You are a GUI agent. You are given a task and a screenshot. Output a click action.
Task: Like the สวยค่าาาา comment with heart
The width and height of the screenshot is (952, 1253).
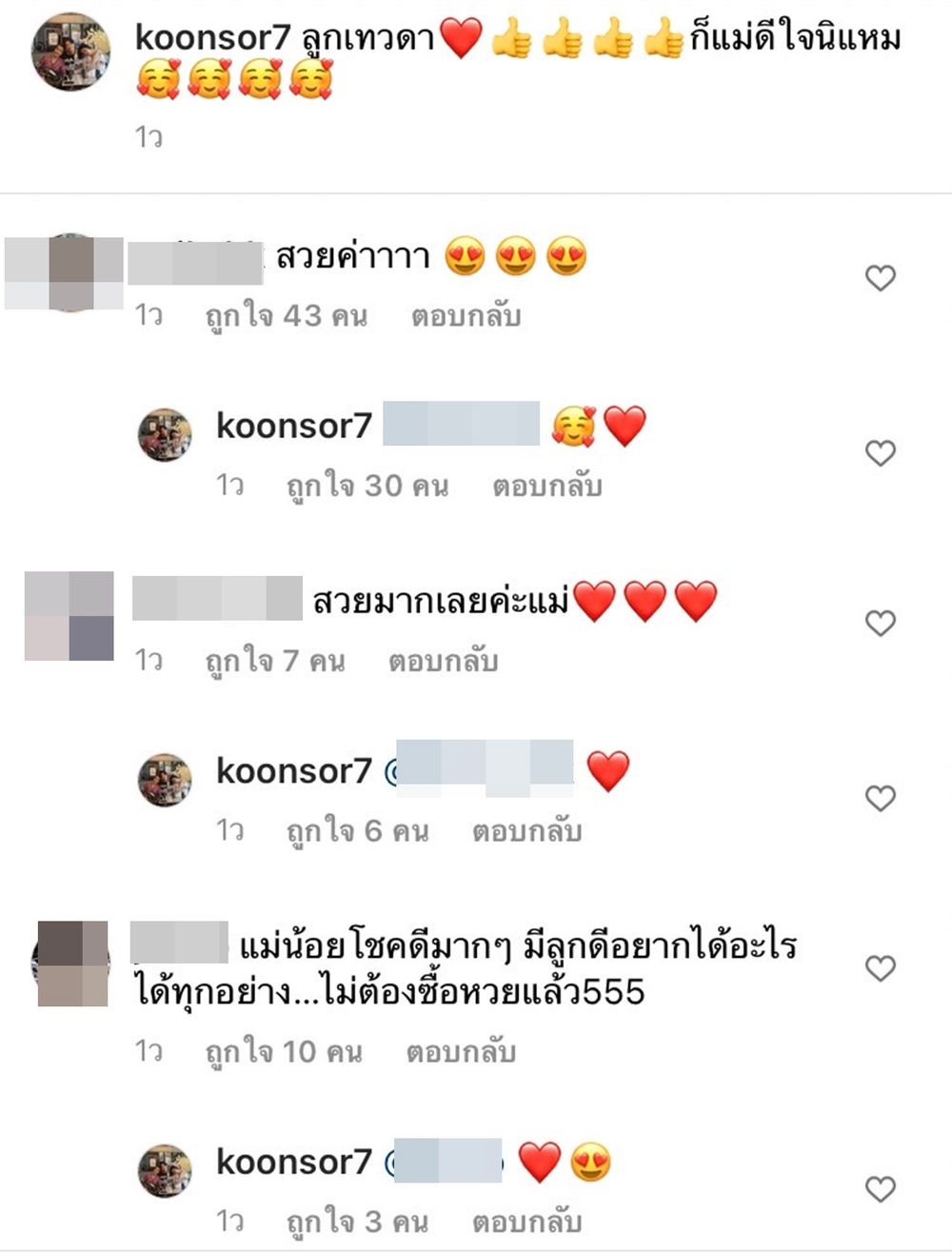click(x=881, y=278)
